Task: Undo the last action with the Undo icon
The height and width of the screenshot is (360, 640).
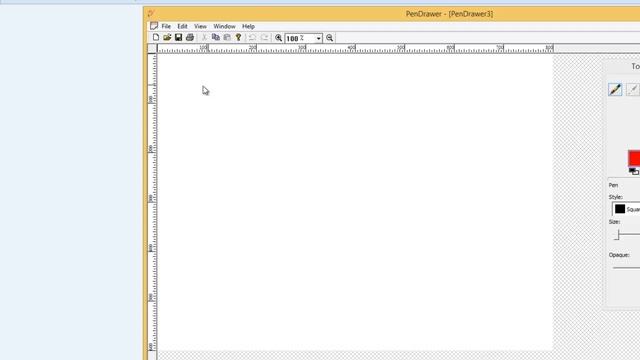Action: point(253,38)
